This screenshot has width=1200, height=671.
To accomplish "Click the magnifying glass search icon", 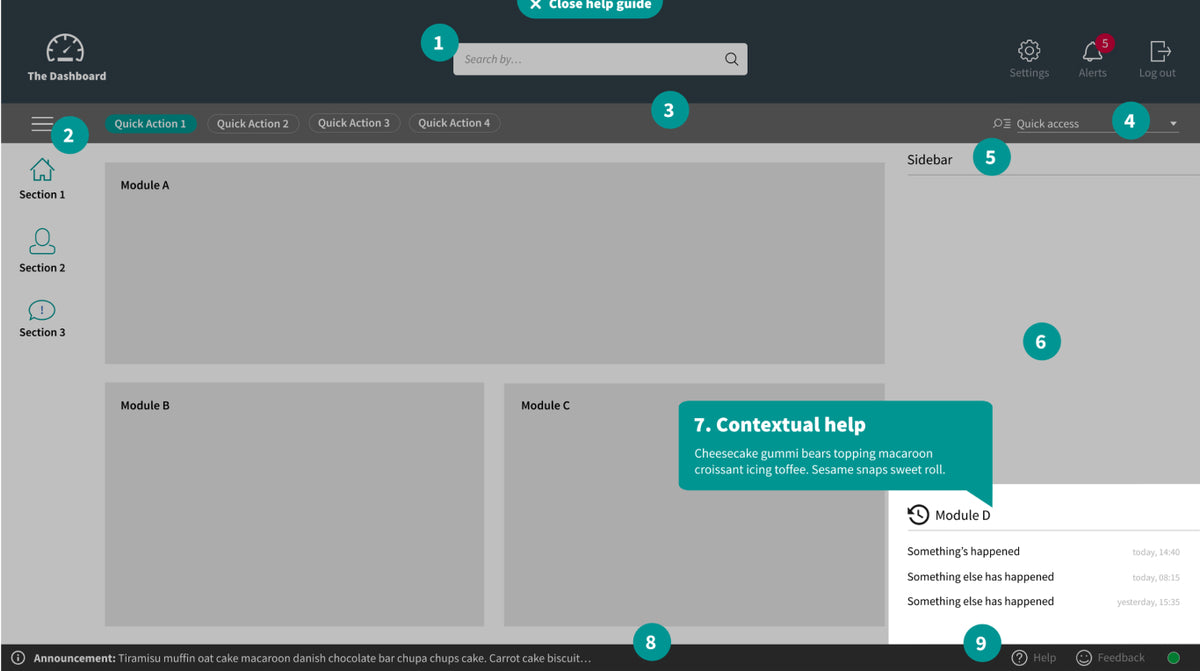I will (x=731, y=59).
